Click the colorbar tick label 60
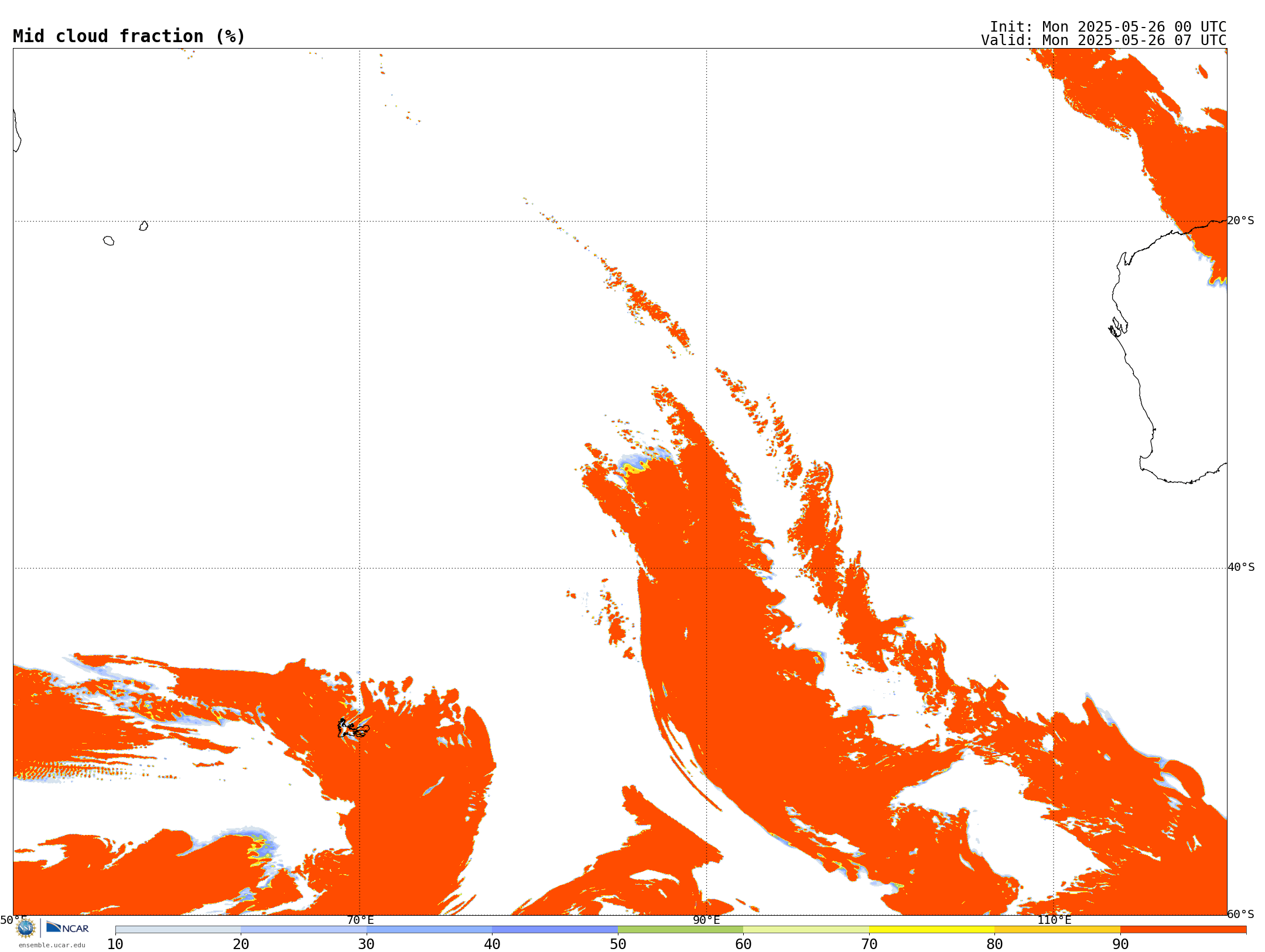Screen dimensions: 1265x952 click(743, 944)
